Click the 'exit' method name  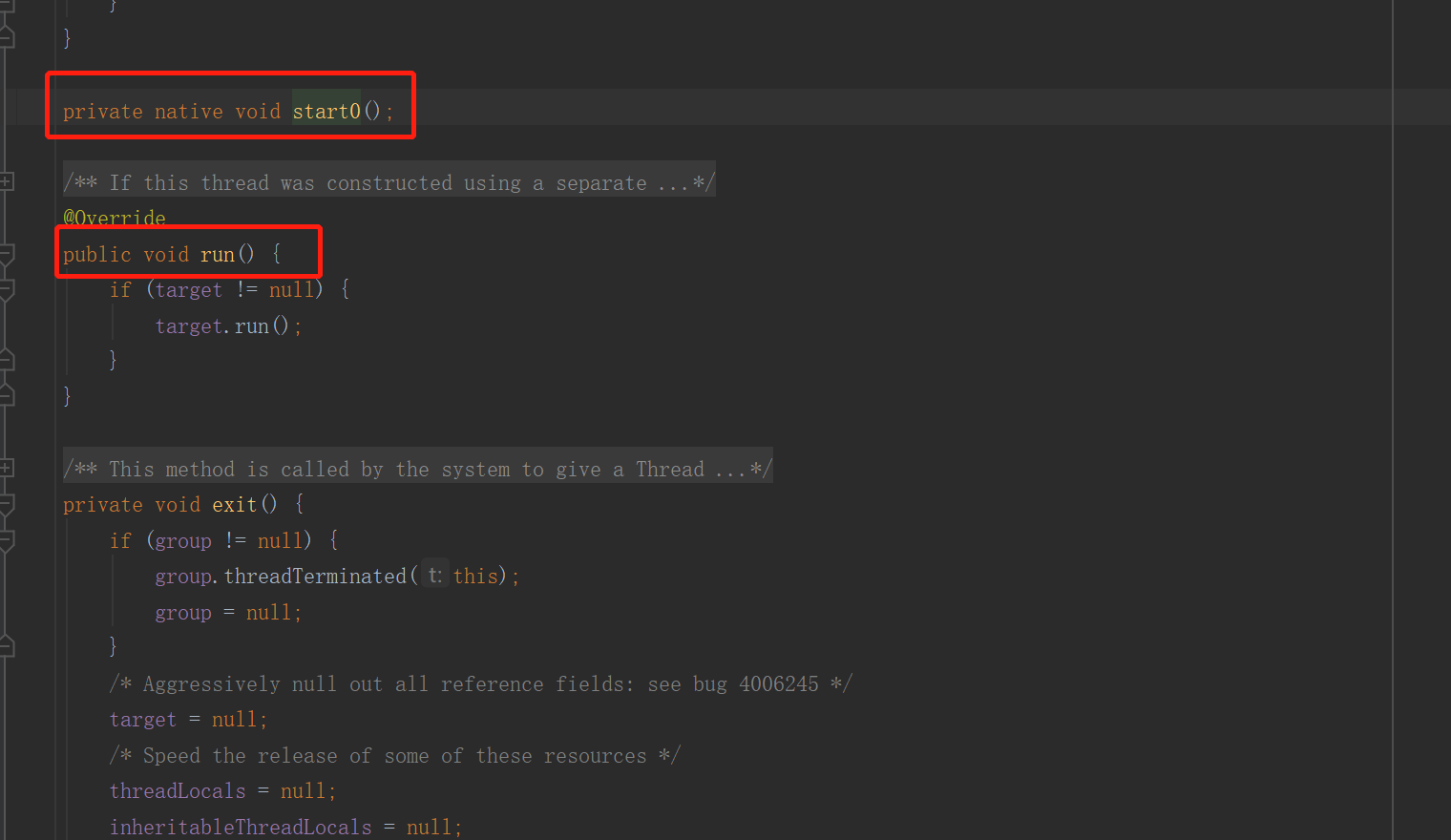pyautogui.click(x=235, y=505)
